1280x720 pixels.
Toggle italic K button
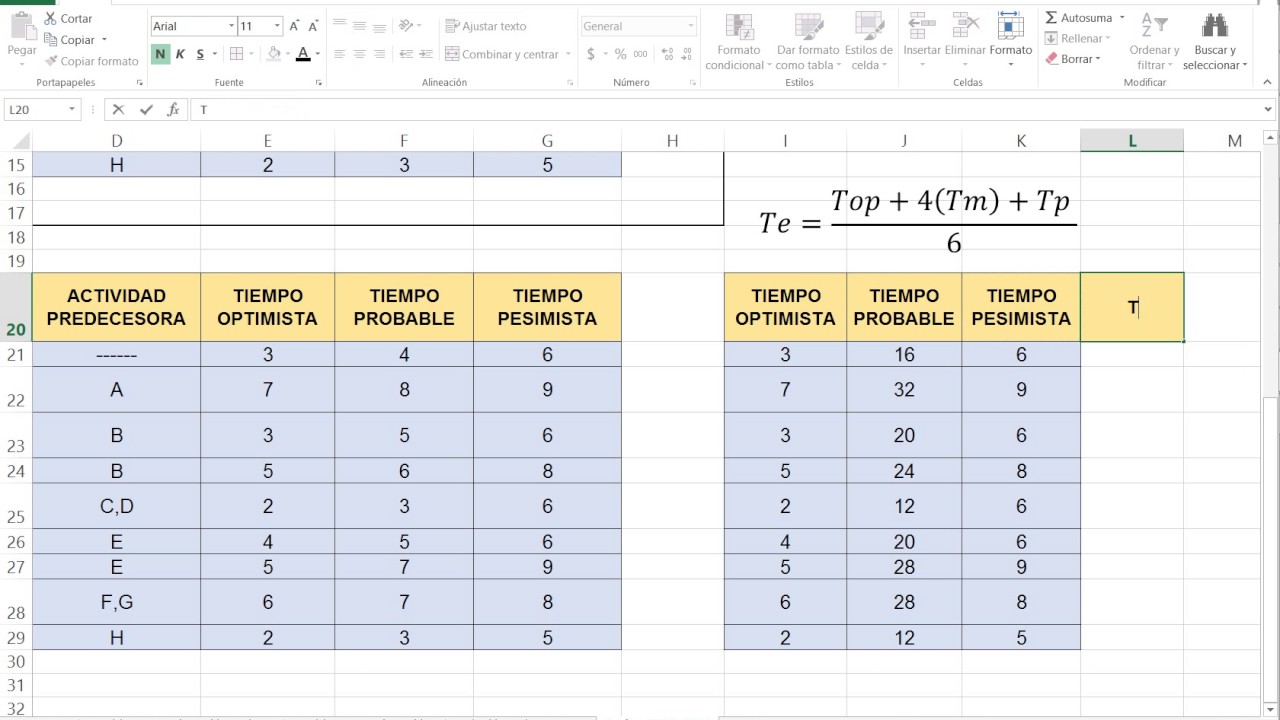(180, 54)
